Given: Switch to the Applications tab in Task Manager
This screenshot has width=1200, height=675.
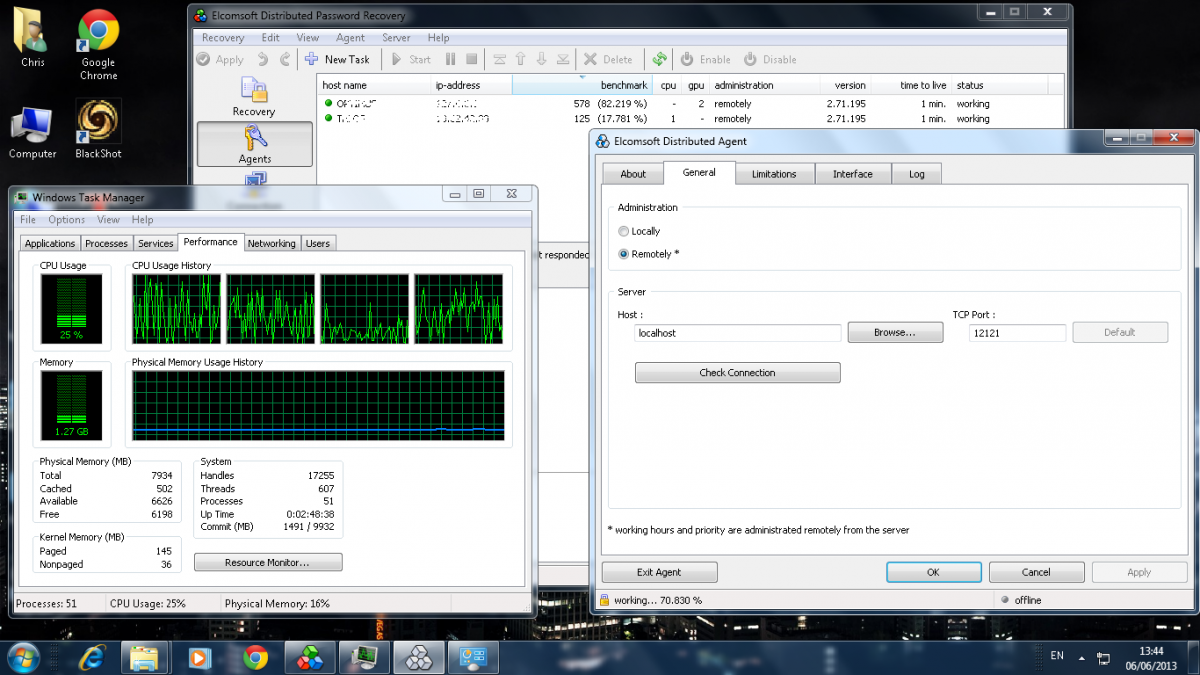Looking at the screenshot, I should click(50, 243).
